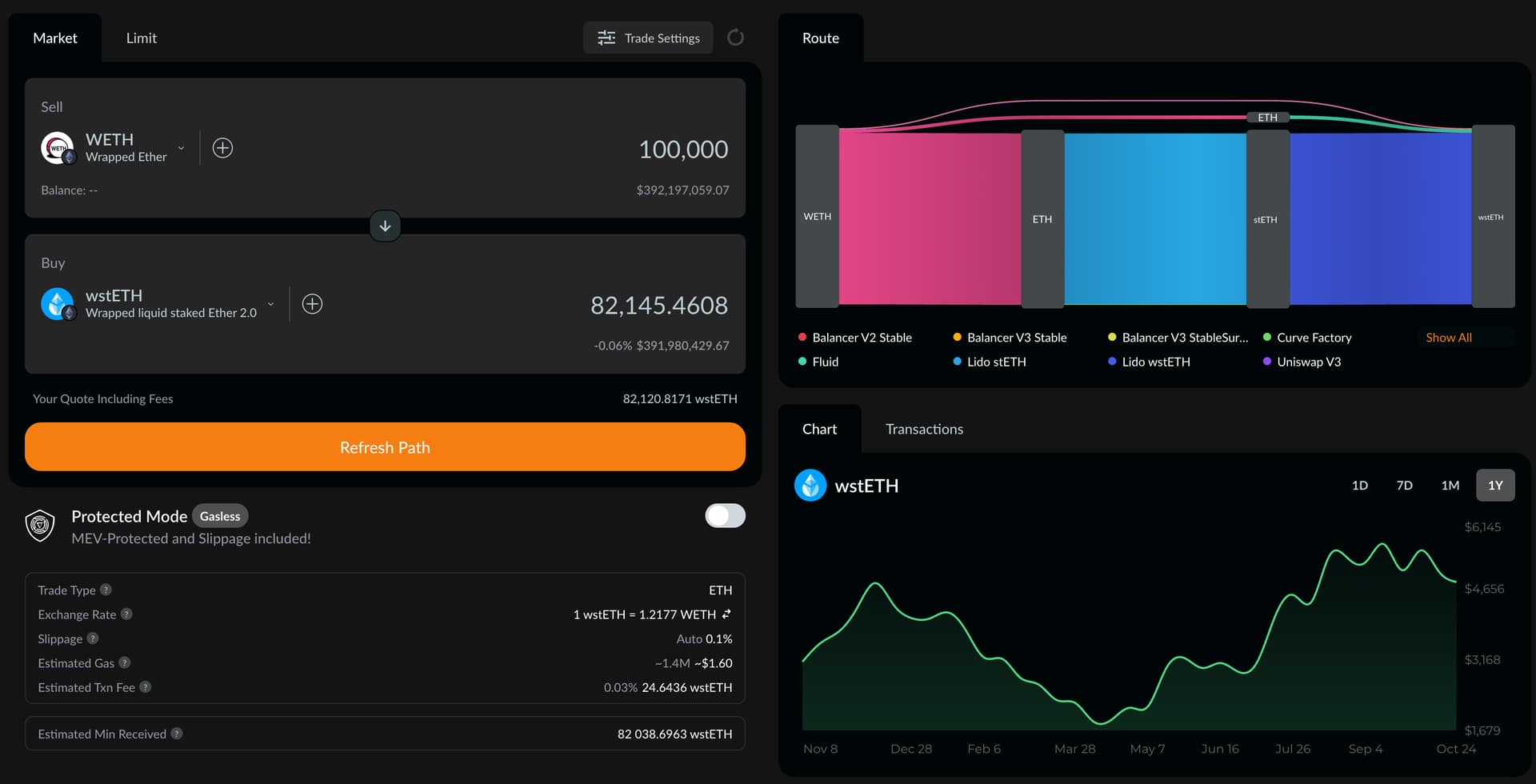The height and width of the screenshot is (784, 1536).
Task: Invert the exchange rate with swap icon
Action: point(726,614)
